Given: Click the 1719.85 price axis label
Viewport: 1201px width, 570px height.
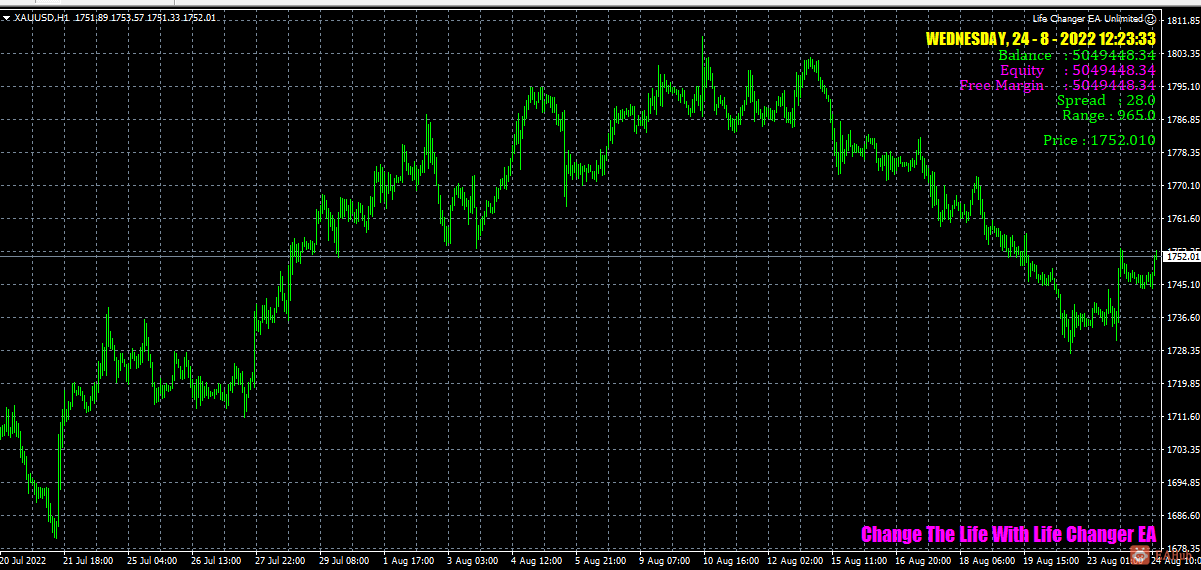Looking at the screenshot, I should coord(1182,383).
